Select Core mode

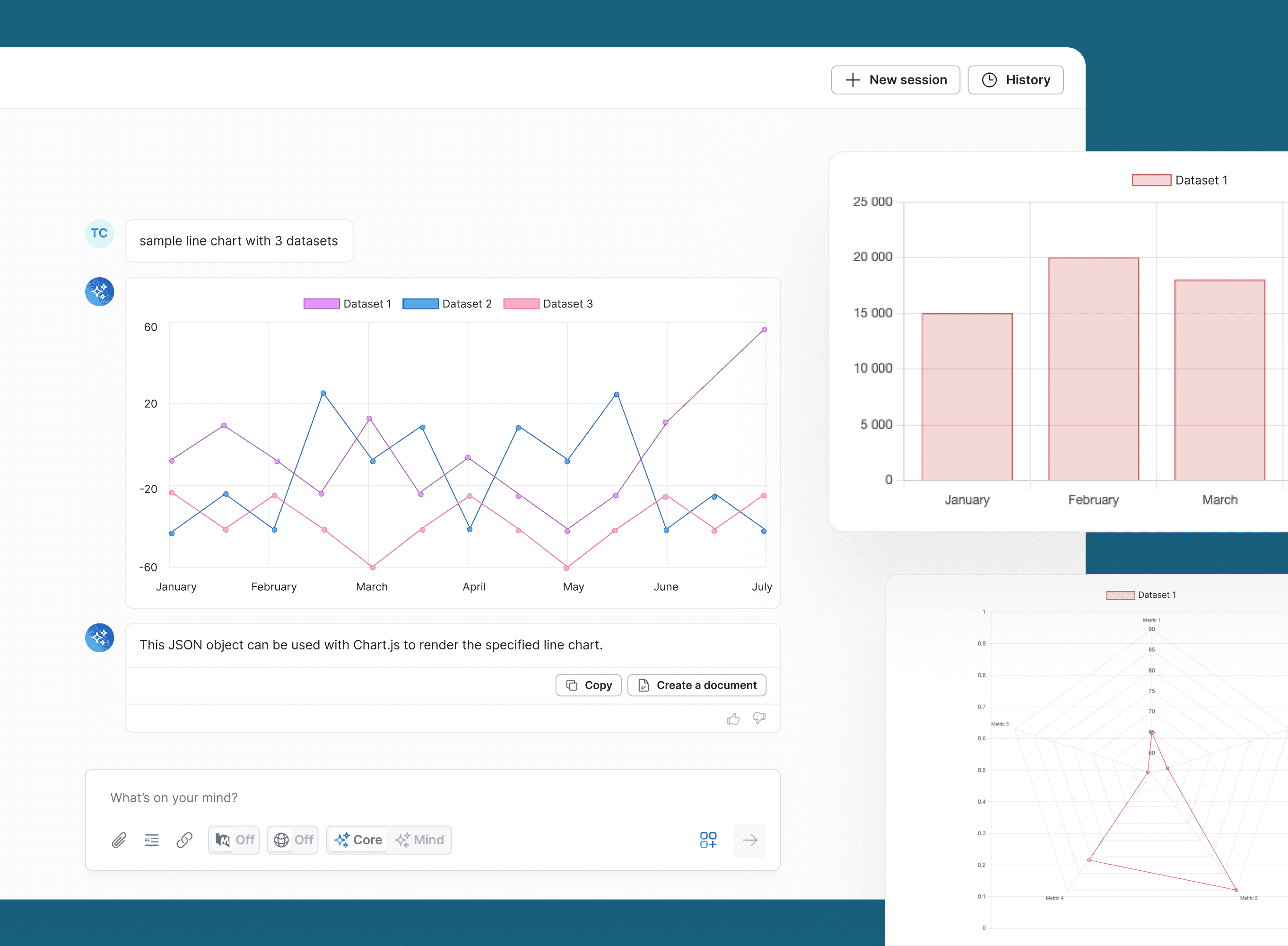coord(359,840)
